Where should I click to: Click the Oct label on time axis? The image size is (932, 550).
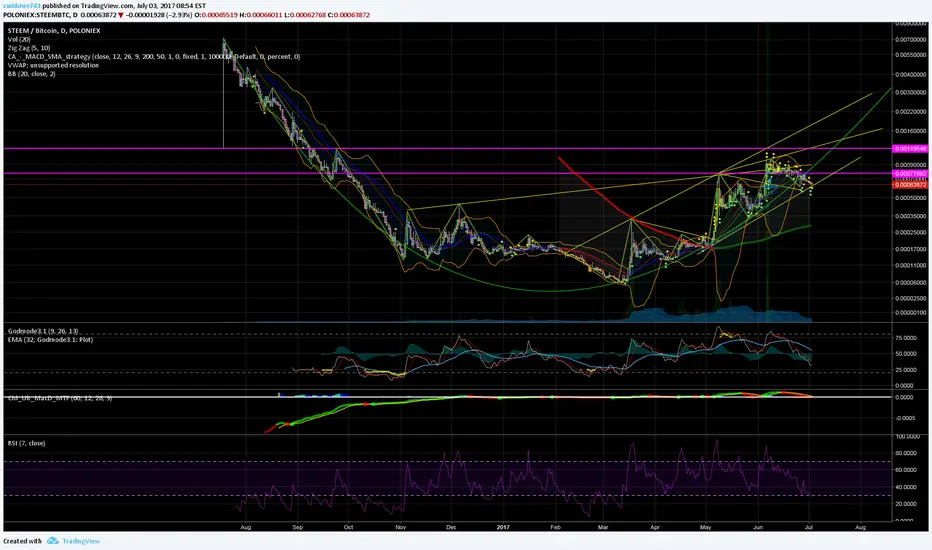pyautogui.click(x=348, y=527)
